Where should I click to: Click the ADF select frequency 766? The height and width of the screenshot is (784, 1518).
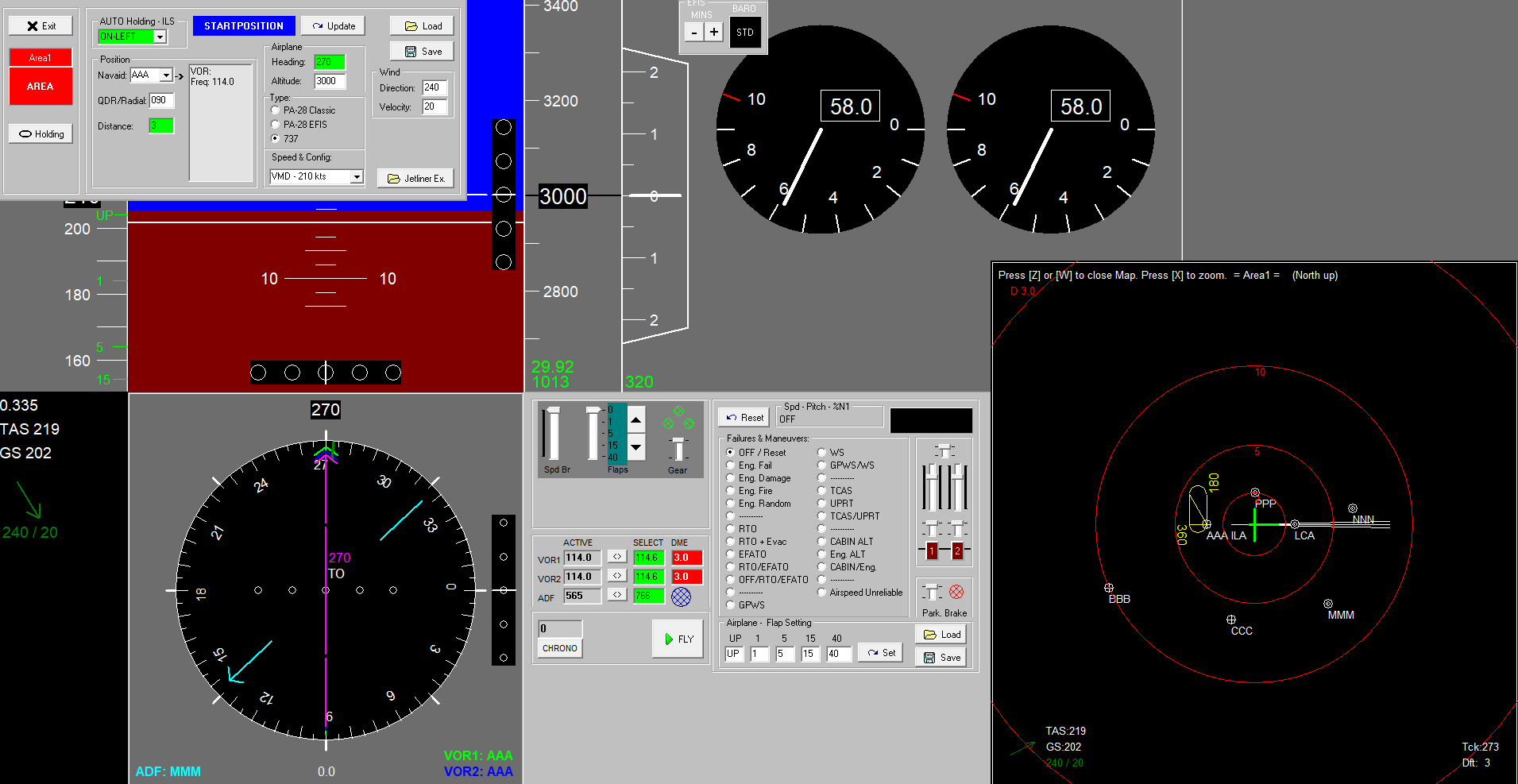click(x=649, y=596)
